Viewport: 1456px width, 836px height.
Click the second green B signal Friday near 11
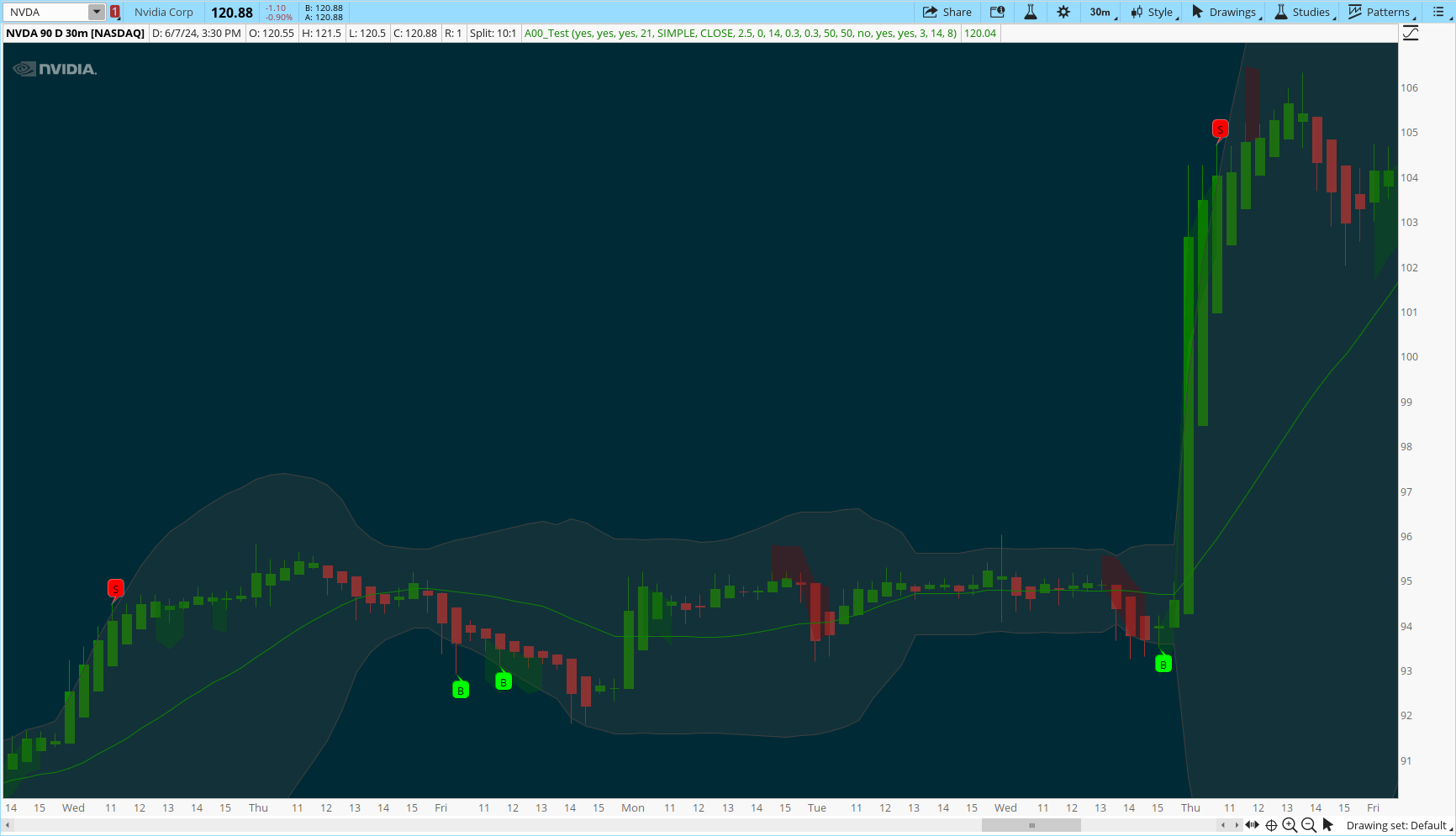pyautogui.click(x=504, y=681)
